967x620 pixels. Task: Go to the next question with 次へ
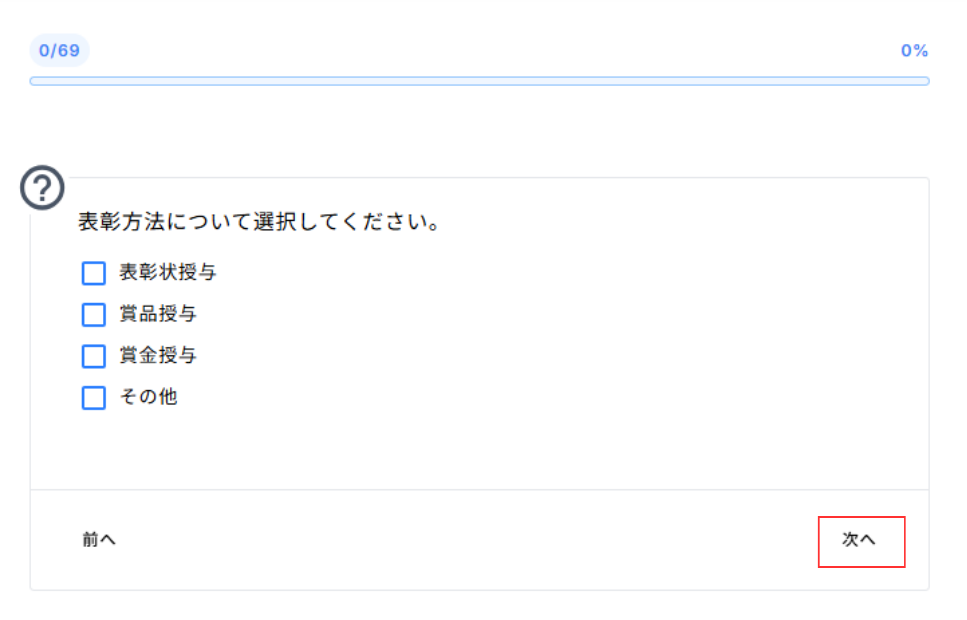coord(861,541)
